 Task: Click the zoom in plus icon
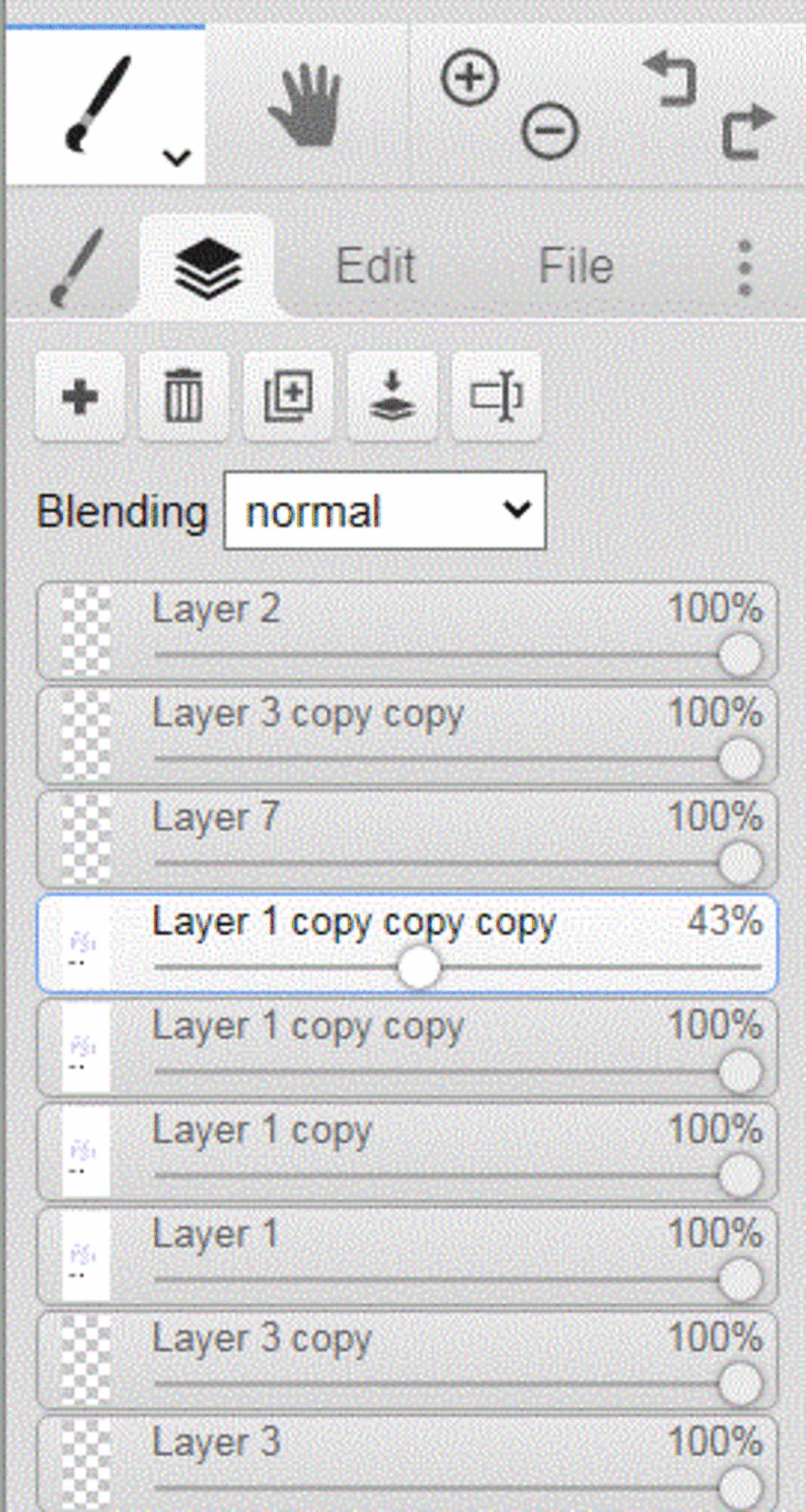469,78
